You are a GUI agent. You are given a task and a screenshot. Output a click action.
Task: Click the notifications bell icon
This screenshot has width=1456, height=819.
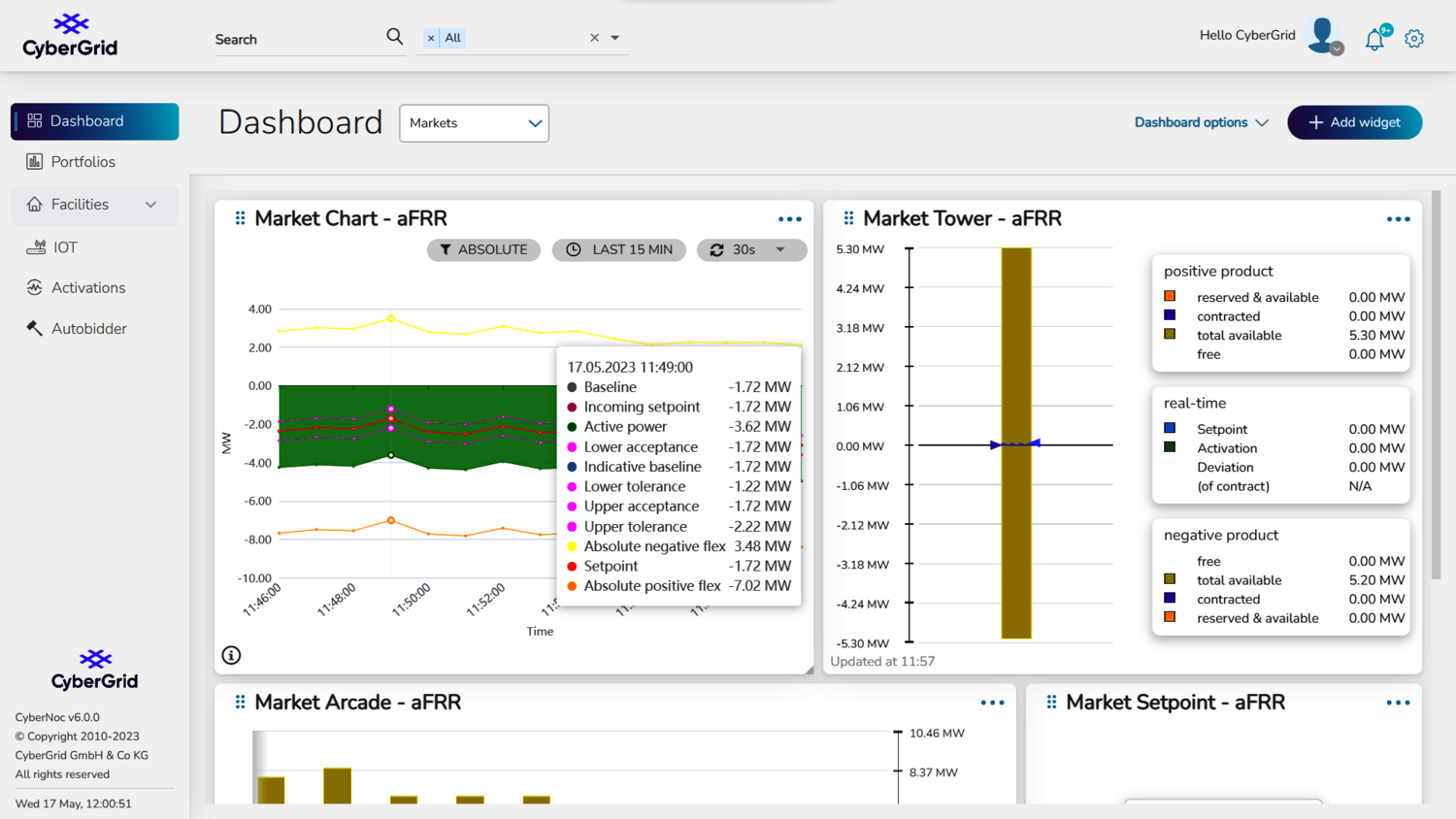point(1374,40)
